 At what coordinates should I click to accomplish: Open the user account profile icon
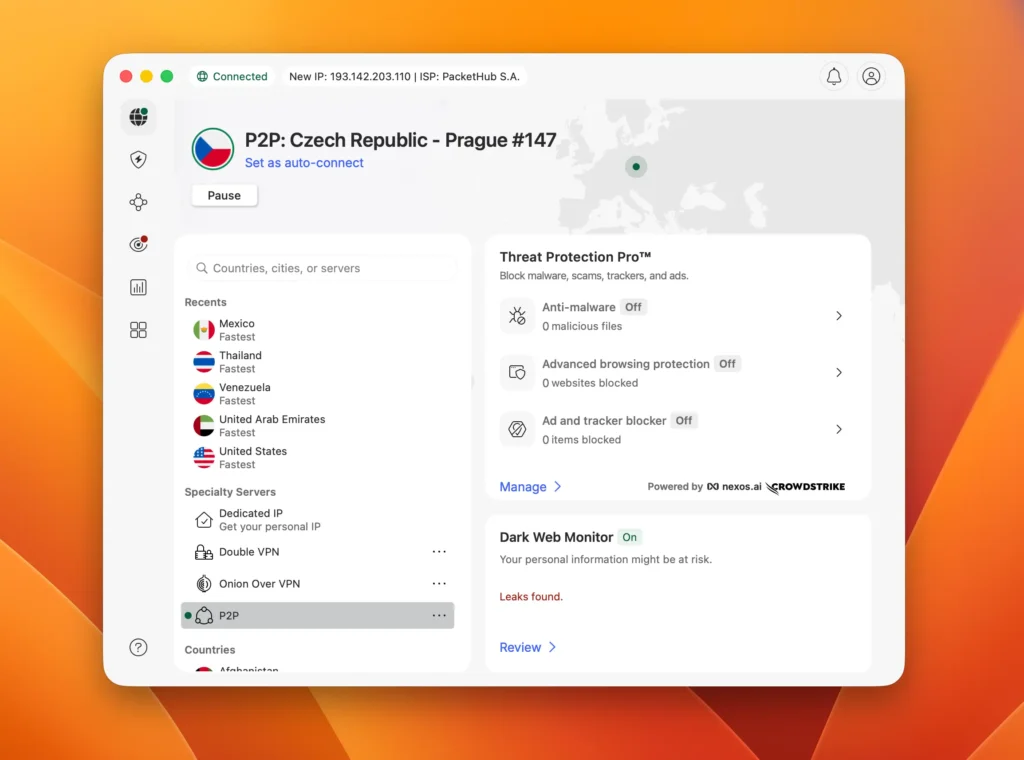pyautogui.click(x=872, y=77)
